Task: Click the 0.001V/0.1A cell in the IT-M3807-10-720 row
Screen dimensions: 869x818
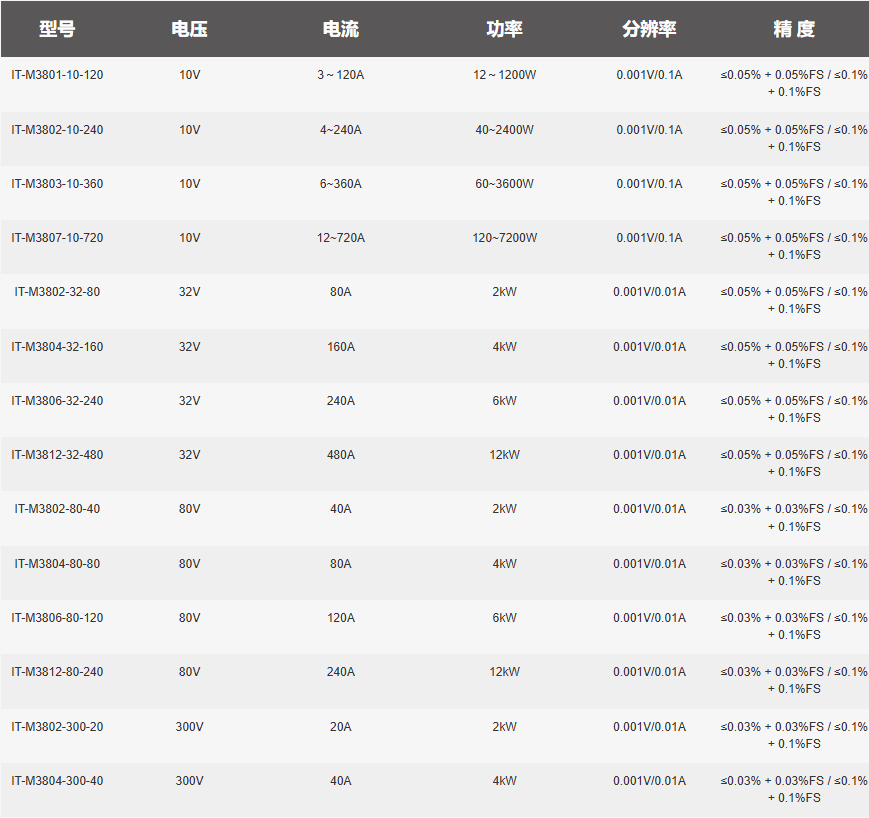Action: tap(649, 238)
